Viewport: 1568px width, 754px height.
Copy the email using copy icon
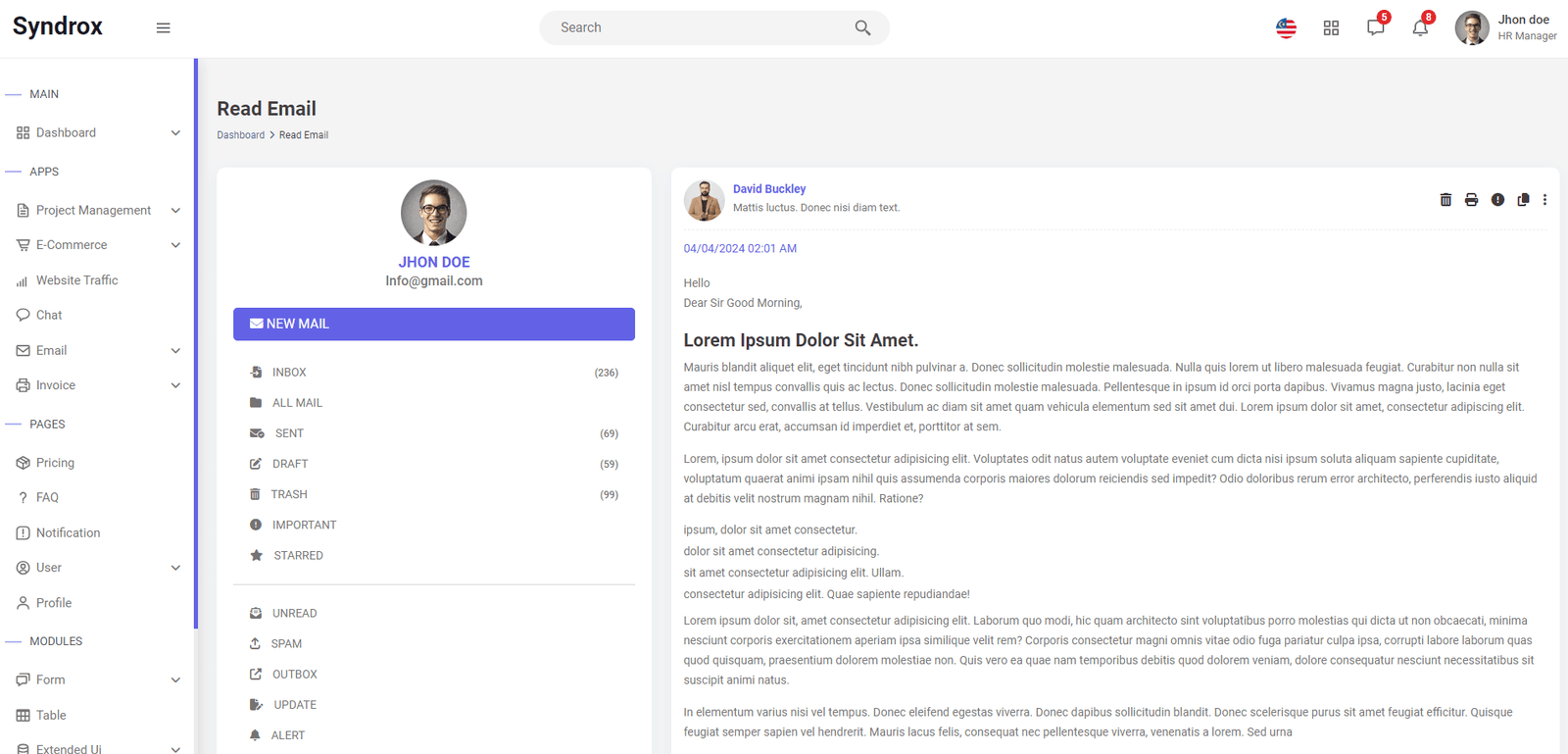[1523, 199]
